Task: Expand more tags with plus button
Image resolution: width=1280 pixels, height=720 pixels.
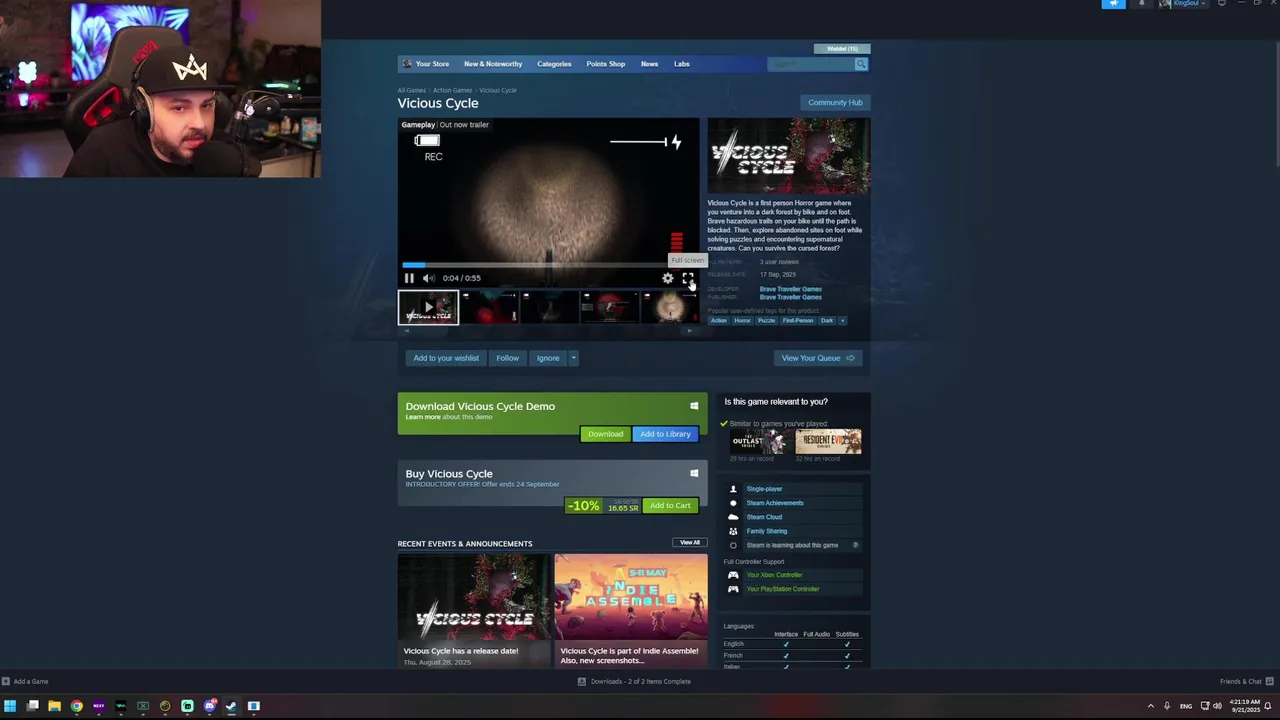Action: click(842, 321)
